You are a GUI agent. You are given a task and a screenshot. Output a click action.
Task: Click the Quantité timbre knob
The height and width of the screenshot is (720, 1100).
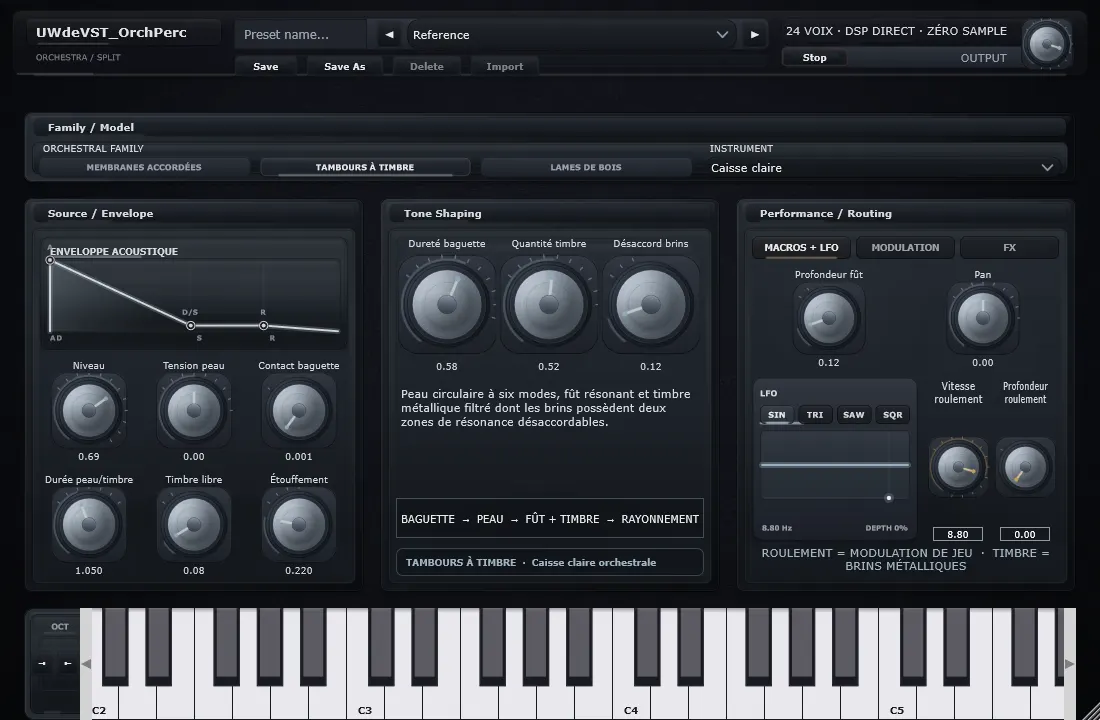[549, 304]
